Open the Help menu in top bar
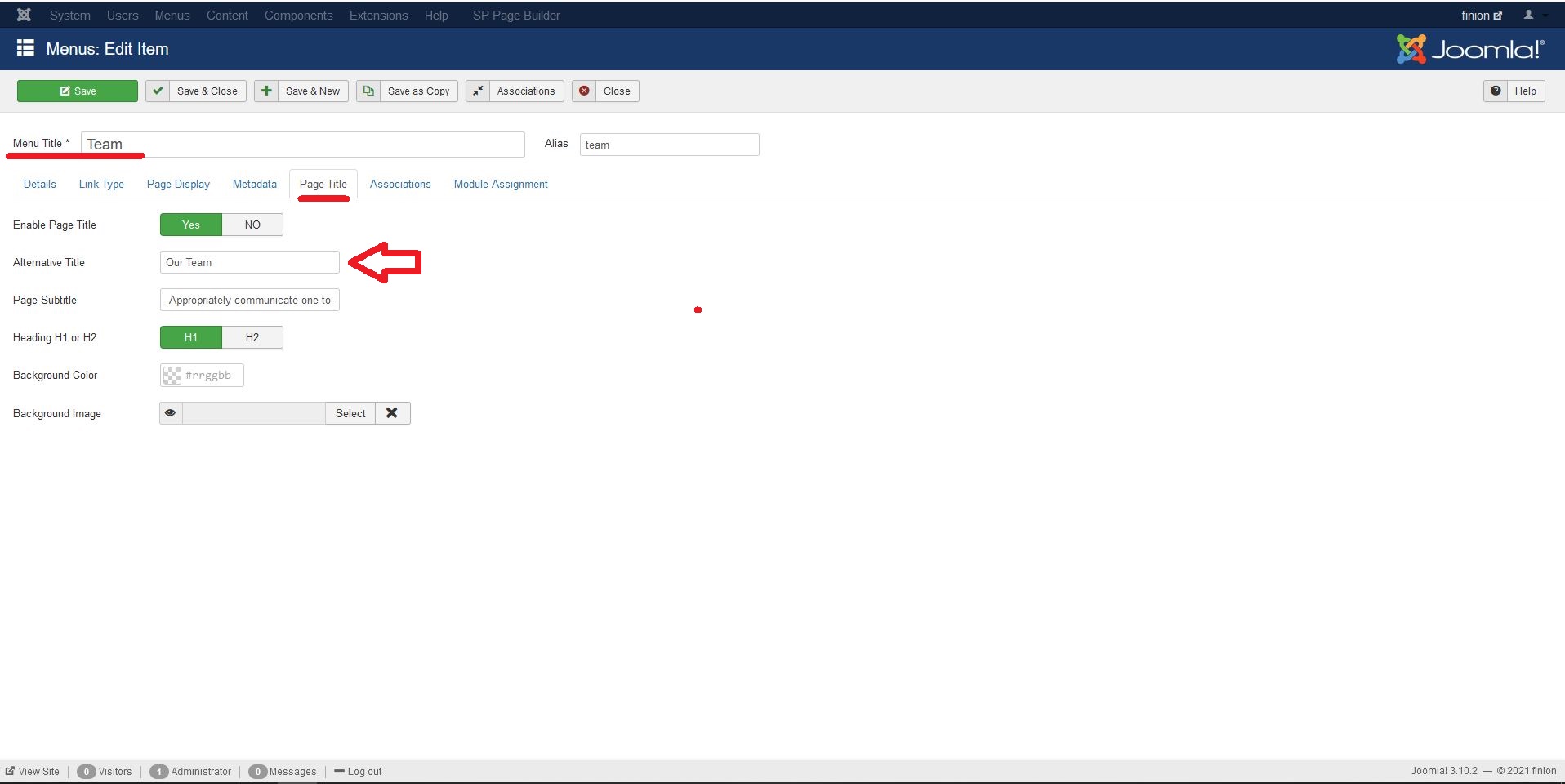The height and width of the screenshot is (784, 1565). (436, 16)
